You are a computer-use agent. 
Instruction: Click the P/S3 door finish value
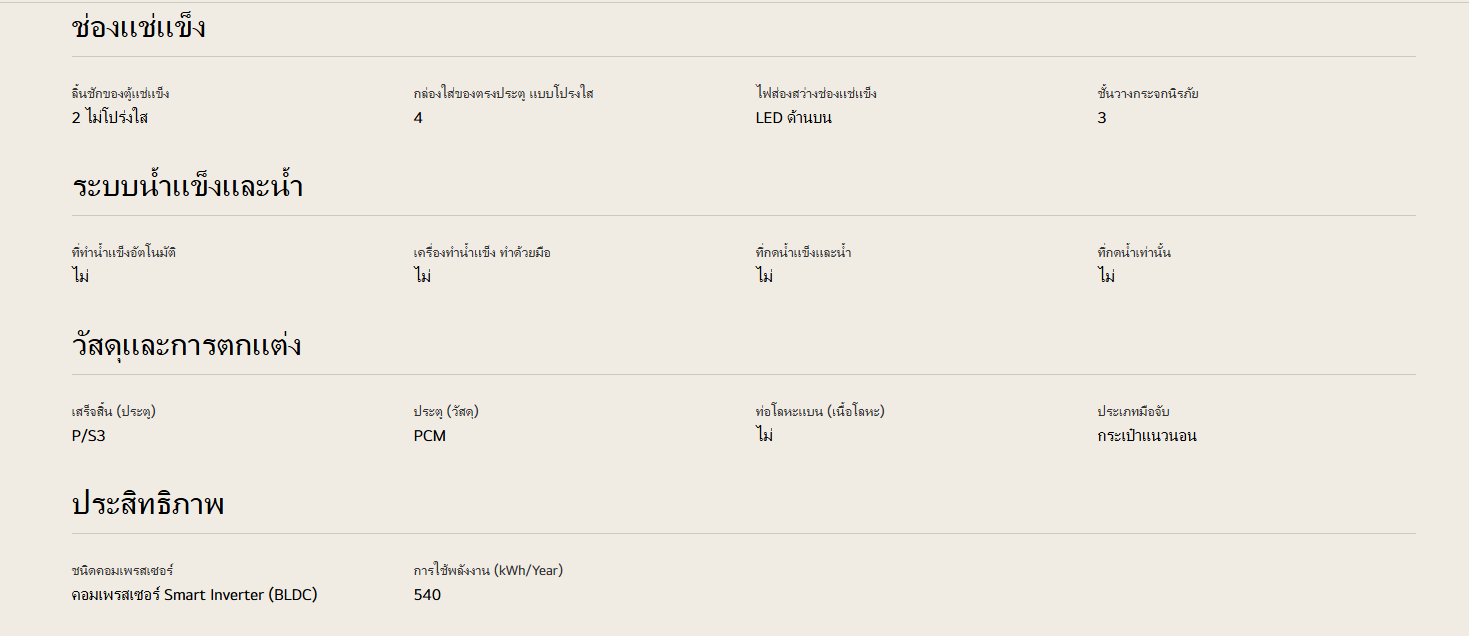click(x=89, y=435)
